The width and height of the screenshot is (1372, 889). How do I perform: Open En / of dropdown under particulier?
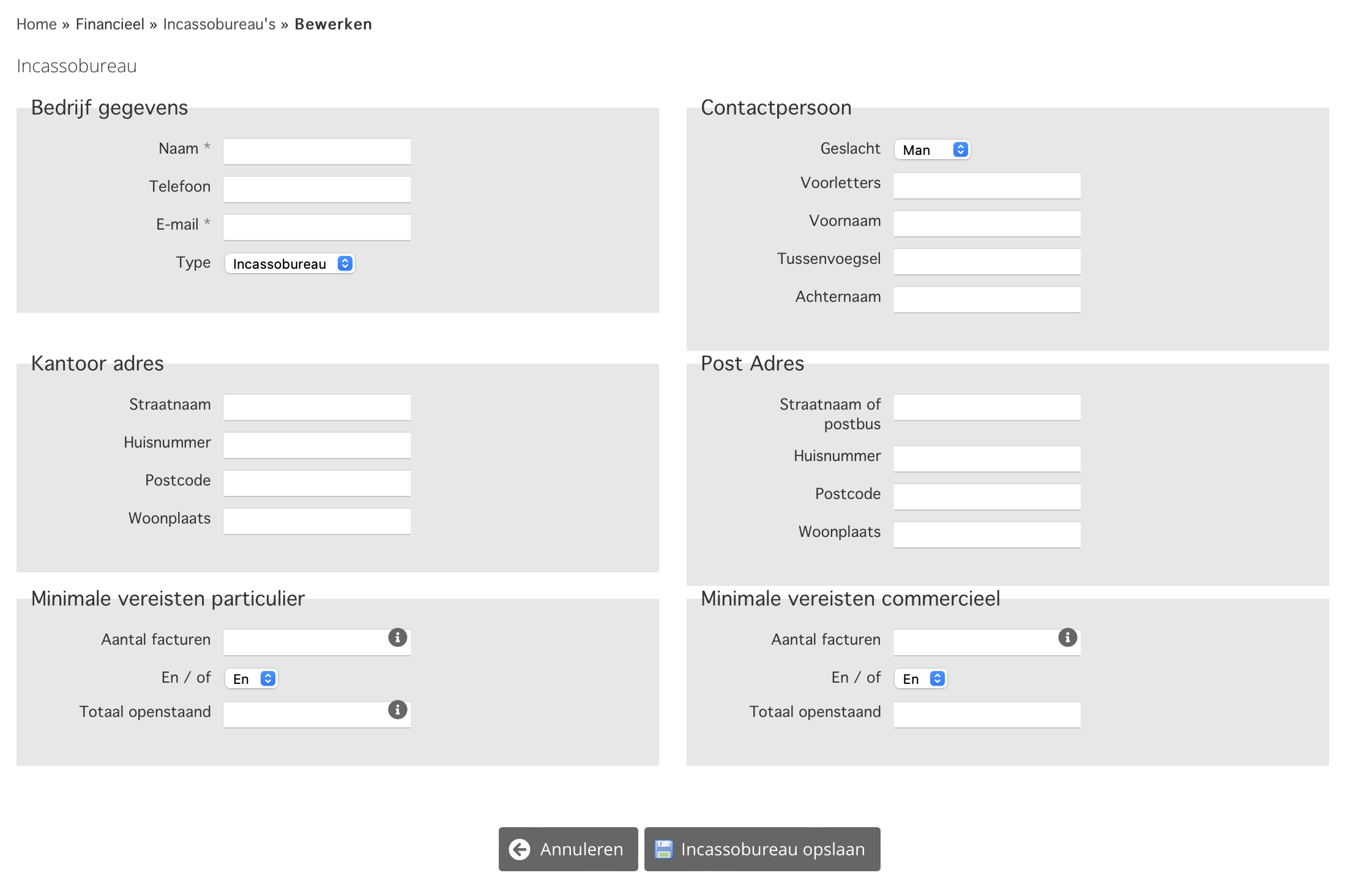[x=252, y=679]
